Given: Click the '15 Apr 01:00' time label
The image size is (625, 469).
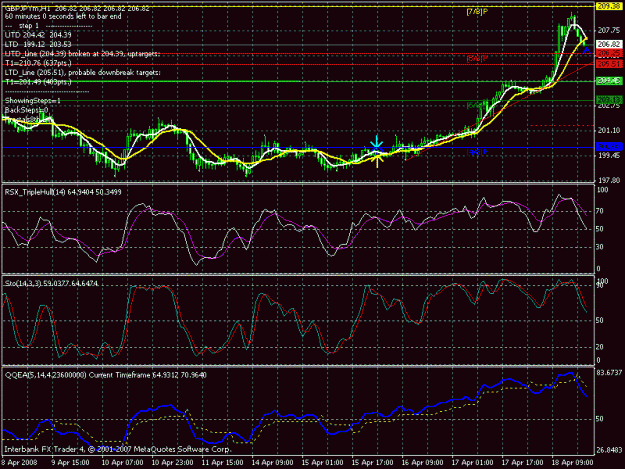Looking at the screenshot, I should click(322, 463).
